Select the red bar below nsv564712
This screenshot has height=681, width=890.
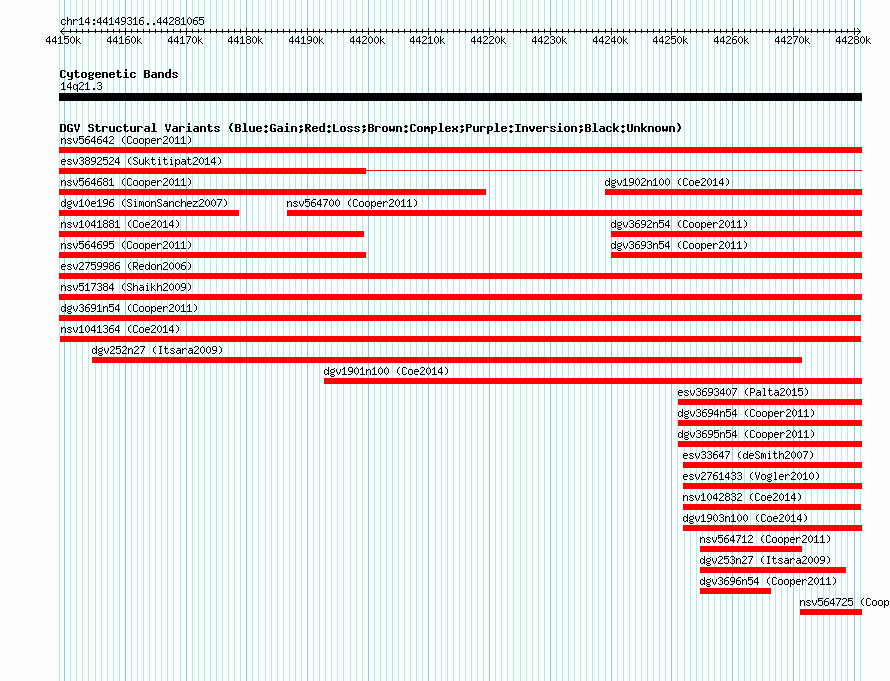coord(751,549)
